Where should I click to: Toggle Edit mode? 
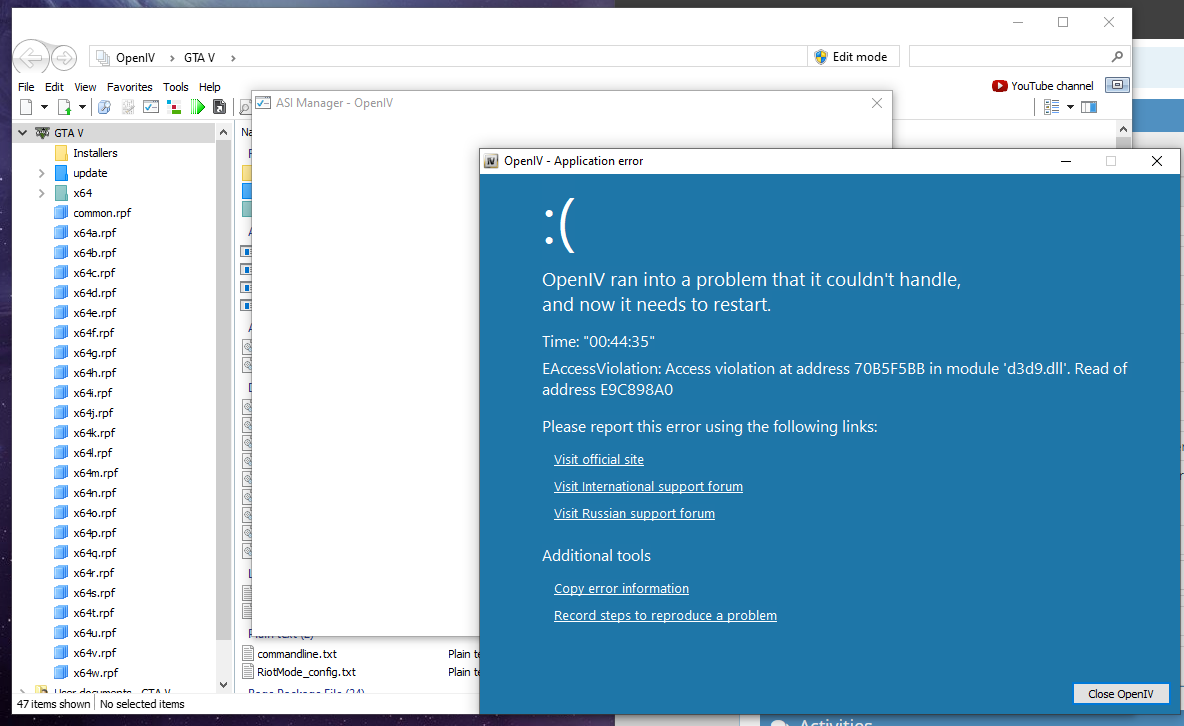(851, 57)
